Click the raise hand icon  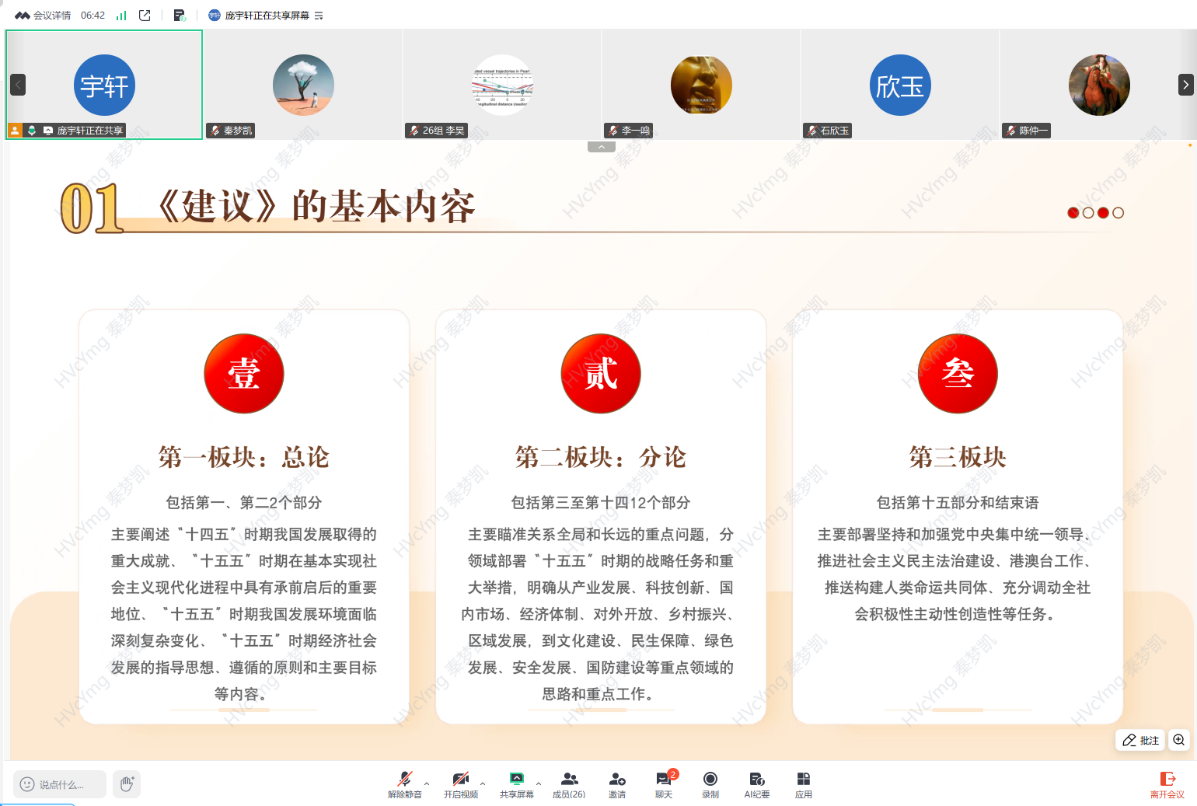pos(126,784)
